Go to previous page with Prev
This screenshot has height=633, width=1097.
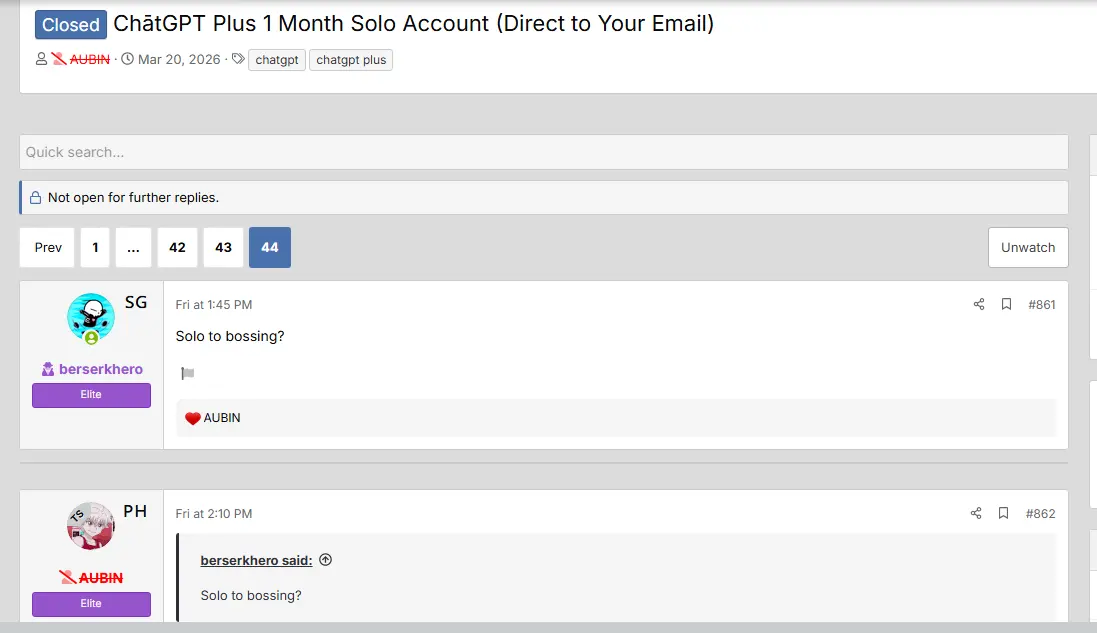tap(48, 247)
